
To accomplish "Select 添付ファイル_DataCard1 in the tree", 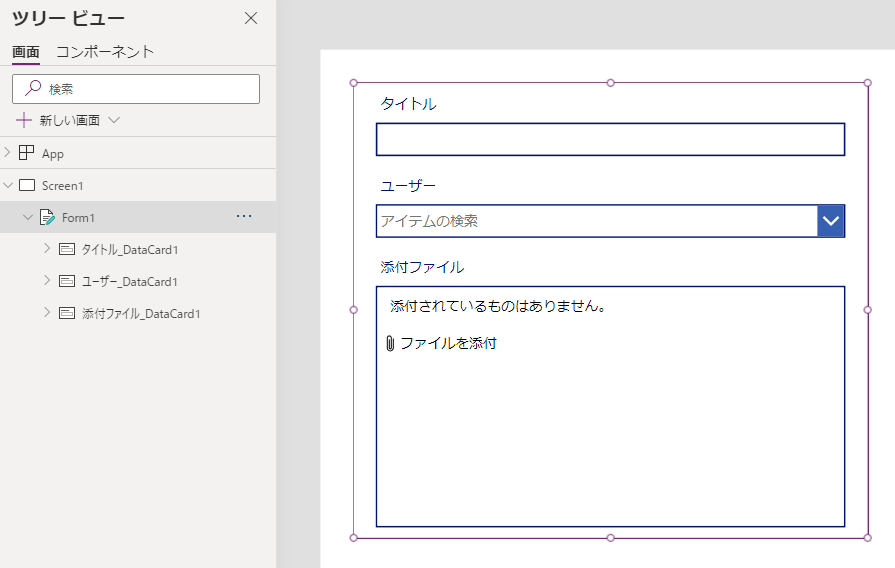I will (141, 313).
